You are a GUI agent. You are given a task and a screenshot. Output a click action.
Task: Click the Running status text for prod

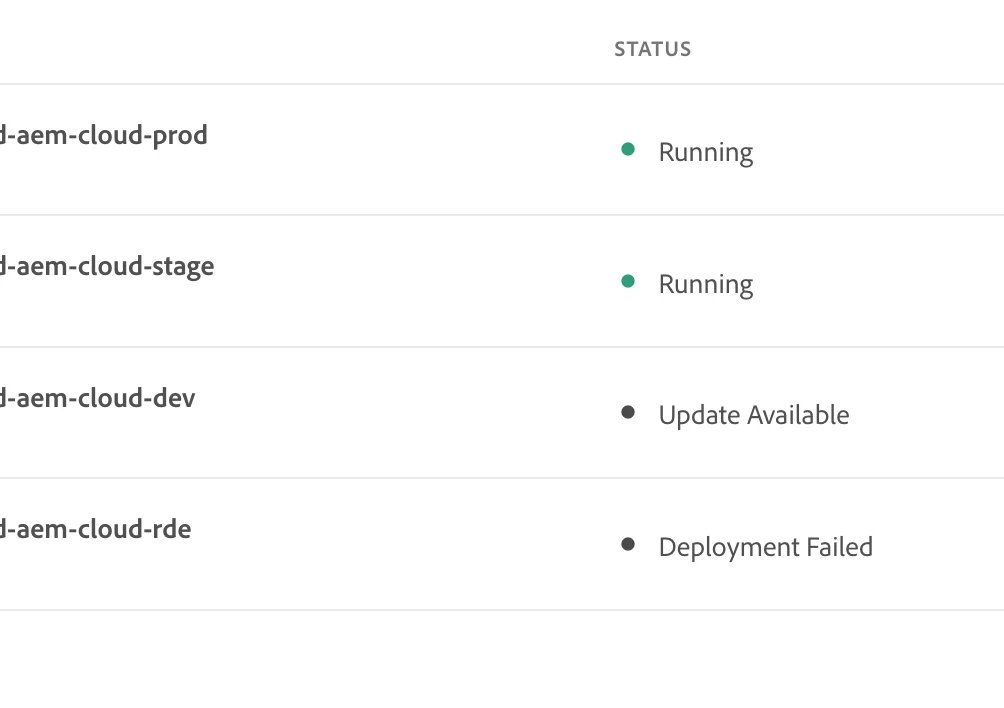705,153
